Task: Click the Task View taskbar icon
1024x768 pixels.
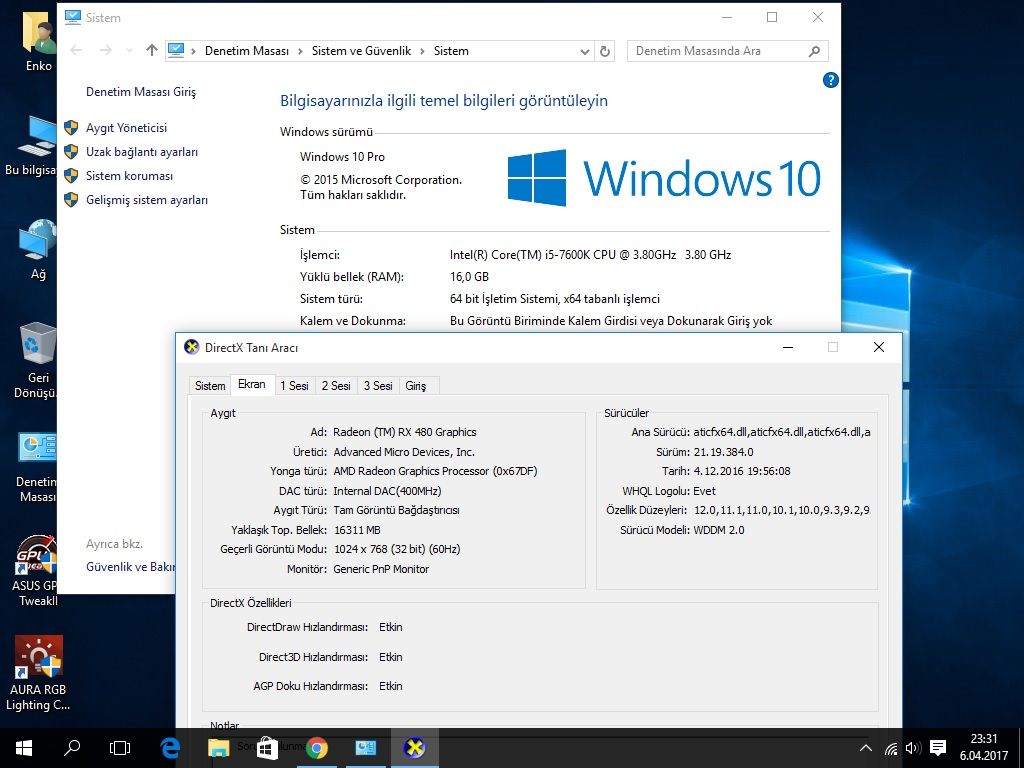Action: click(x=120, y=747)
